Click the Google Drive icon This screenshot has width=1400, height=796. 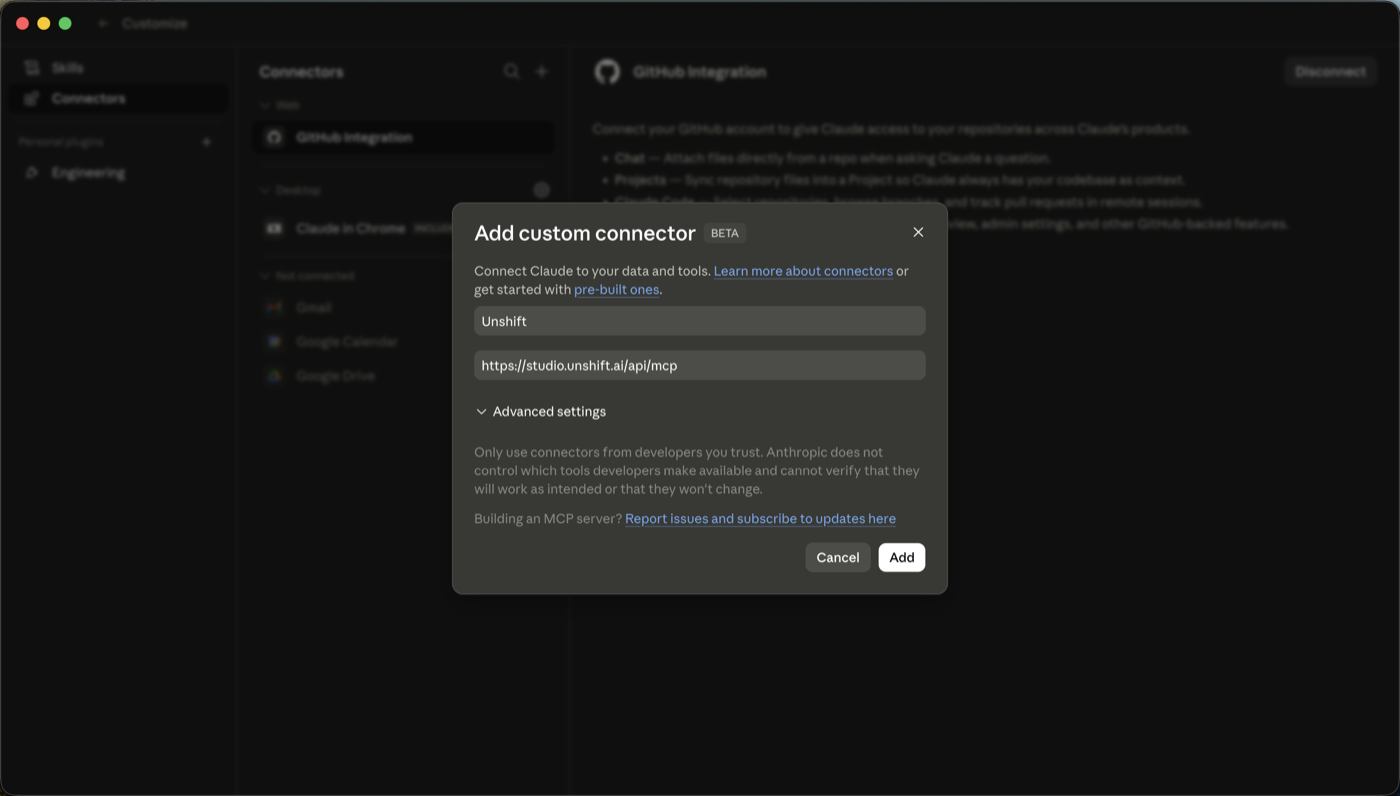coord(274,376)
